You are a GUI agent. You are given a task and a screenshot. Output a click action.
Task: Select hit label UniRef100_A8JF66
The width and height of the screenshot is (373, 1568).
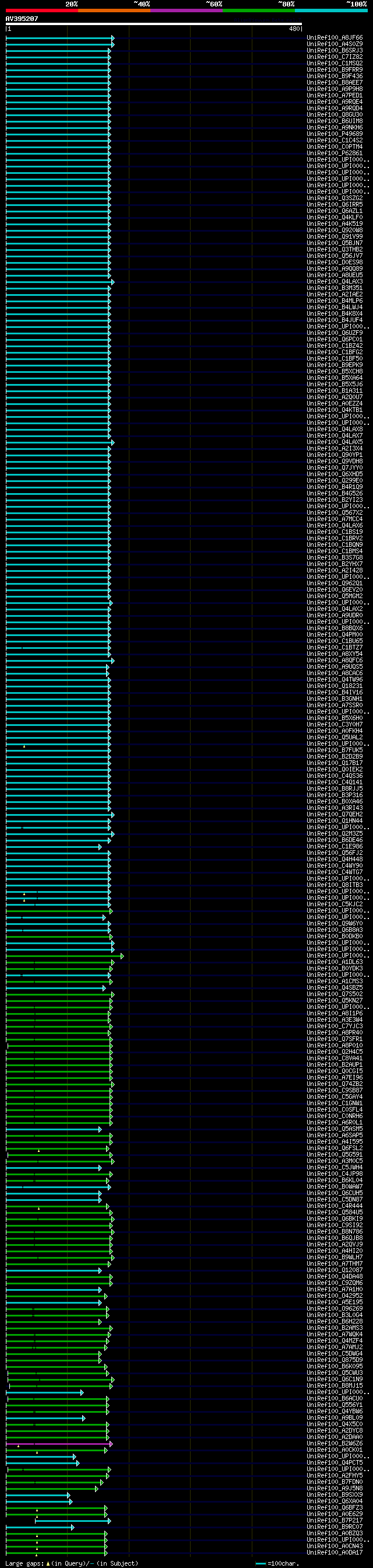point(335,38)
